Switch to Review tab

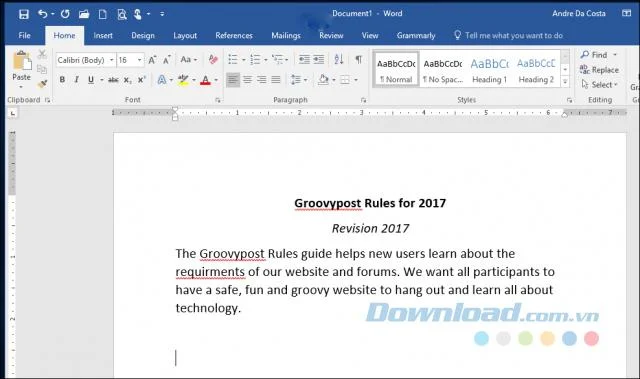point(331,35)
